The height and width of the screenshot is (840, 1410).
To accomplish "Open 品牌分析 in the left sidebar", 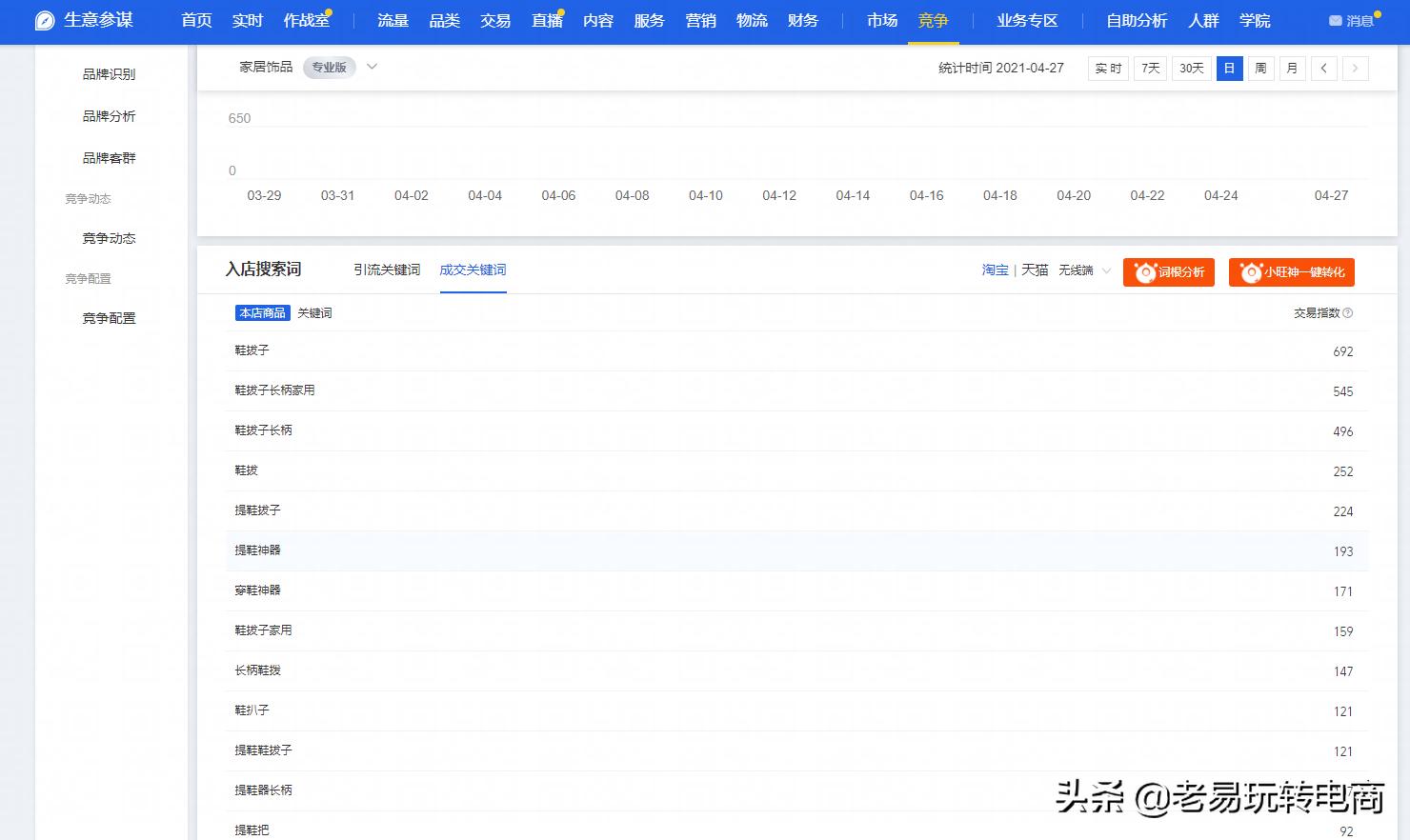I will [108, 115].
